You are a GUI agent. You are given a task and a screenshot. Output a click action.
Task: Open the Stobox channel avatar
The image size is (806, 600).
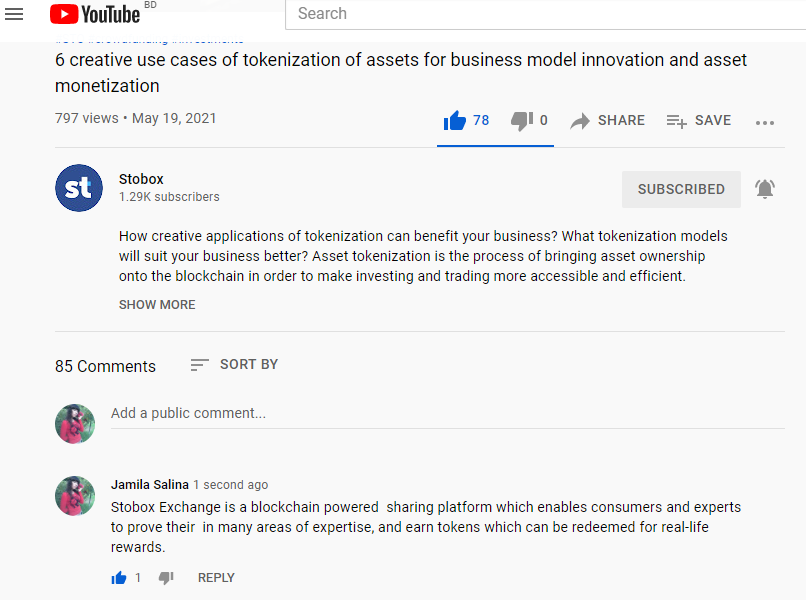click(x=79, y=188)
